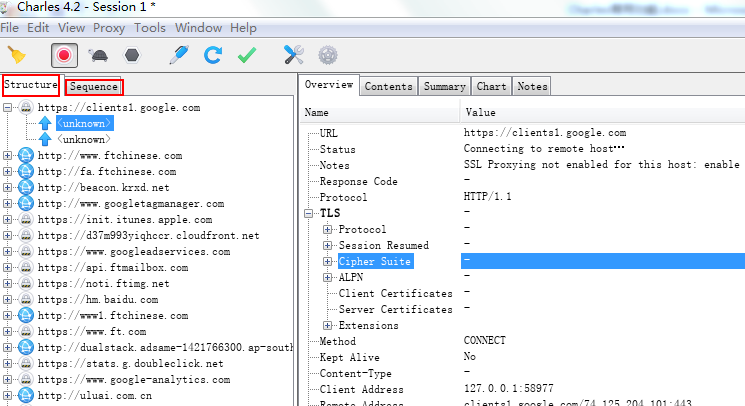This screenshot has height=406, width=745.
Task: Open the View menu
Action: (x=72, y=28)
